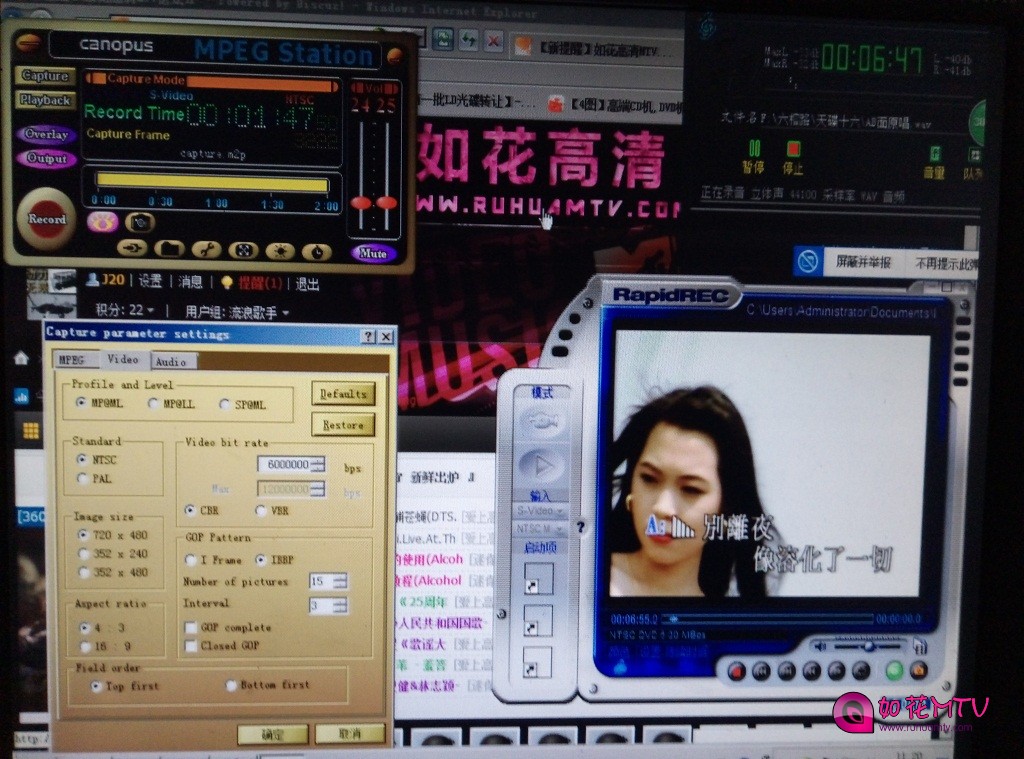Image resolution: width=1024 pixels, height=759 pixels.
Task: Open the wrench settings icon in MPEG Station
Action: 206,250
